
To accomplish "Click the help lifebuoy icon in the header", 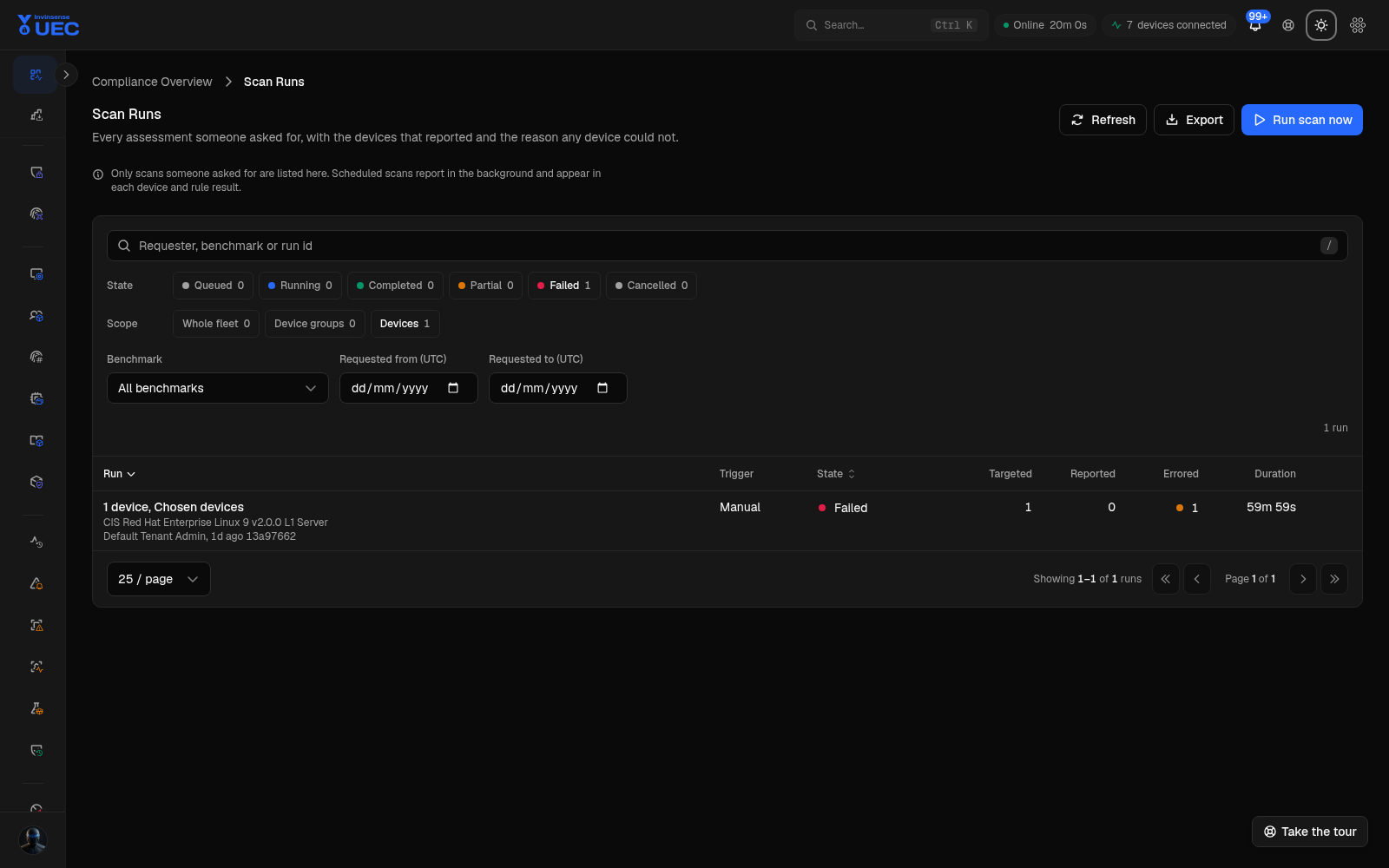I will point(1288,25).
